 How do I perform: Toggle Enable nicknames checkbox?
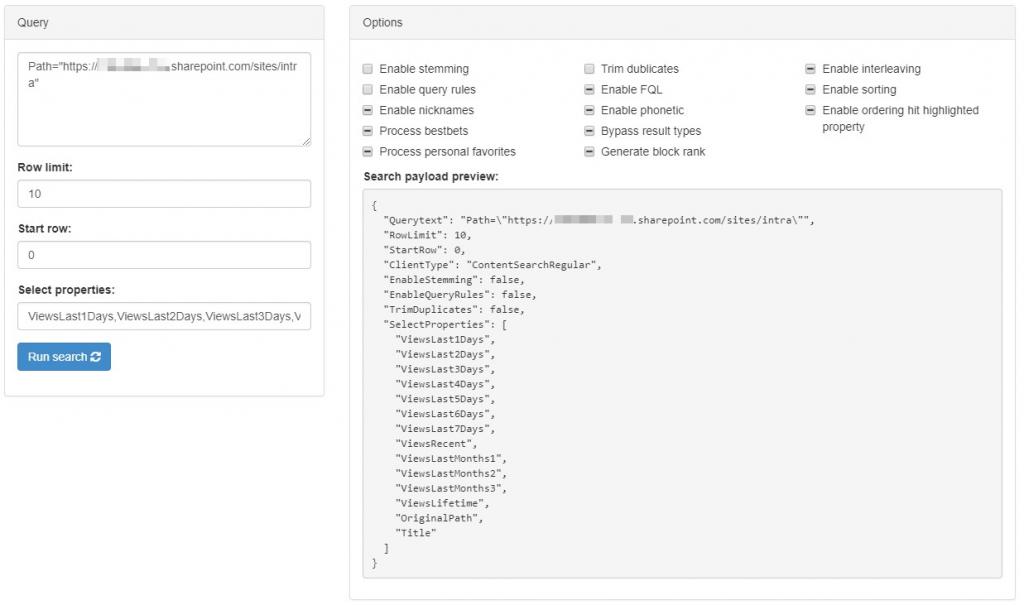pos(368,111)
